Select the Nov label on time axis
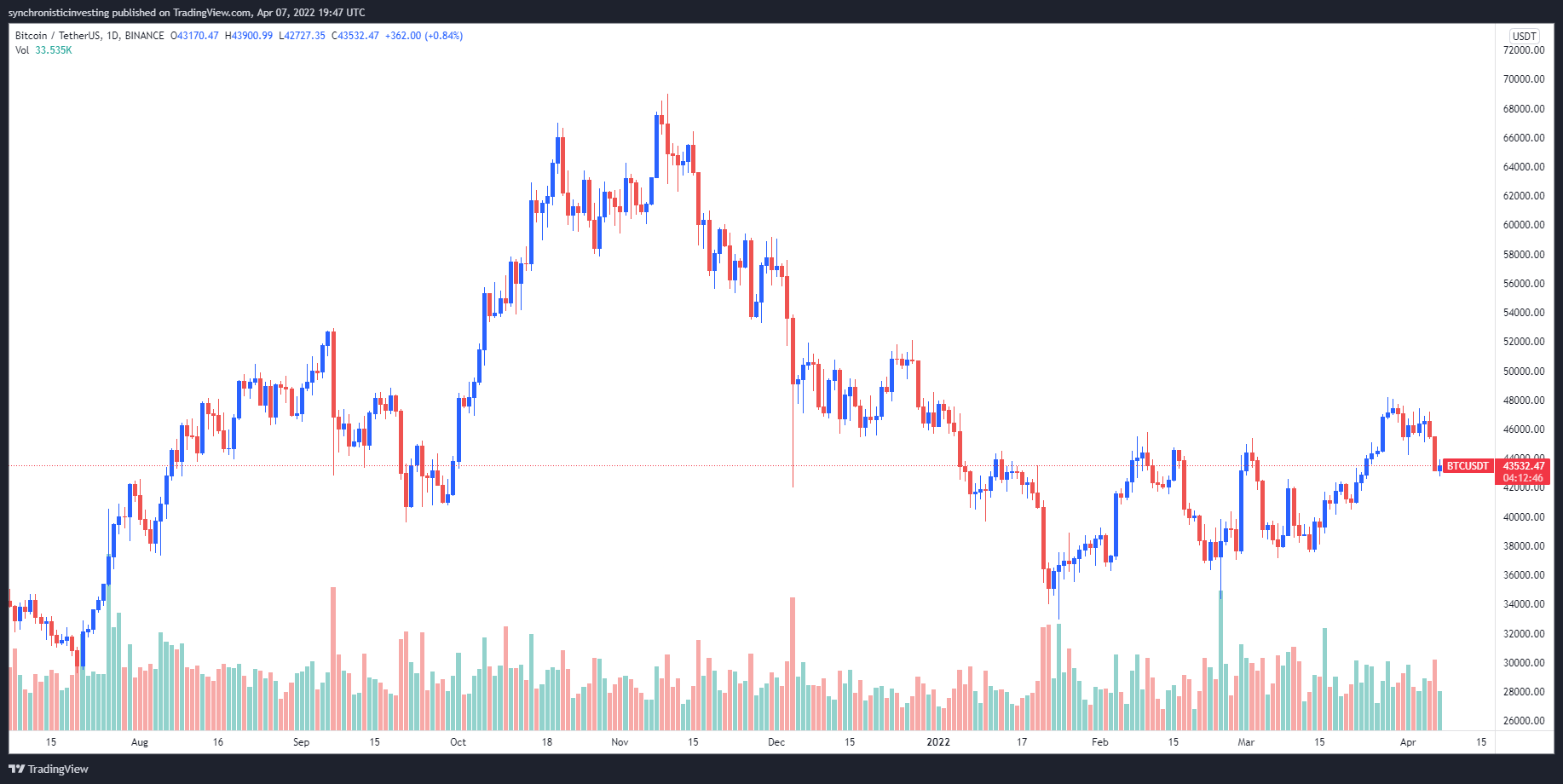This screenshot has height=784, width=1563. coord(620,742)
